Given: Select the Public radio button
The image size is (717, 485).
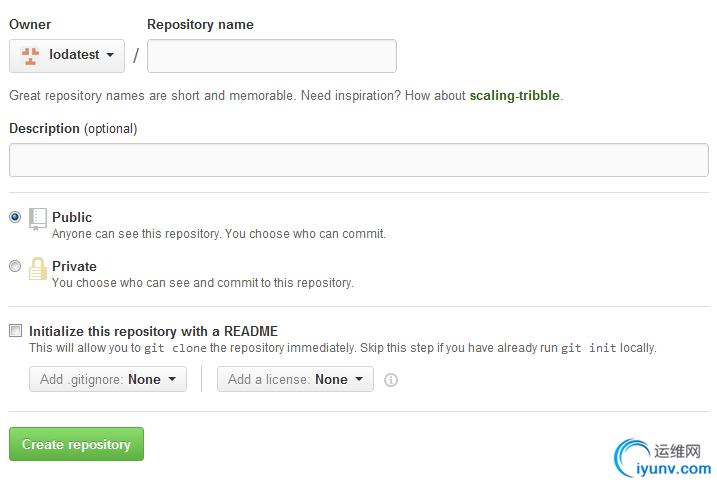Looking at the screenshot, I should 15,217.
